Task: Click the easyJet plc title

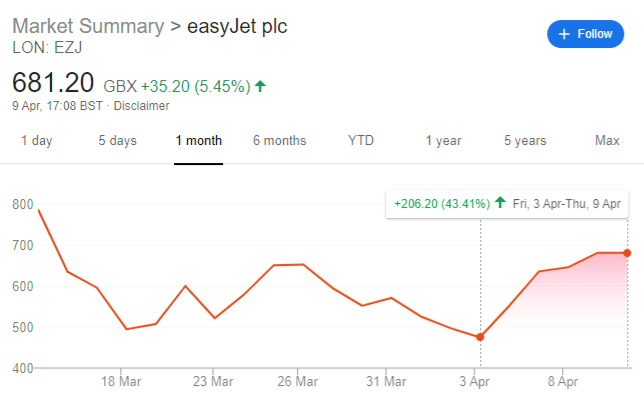Action: 237,26
